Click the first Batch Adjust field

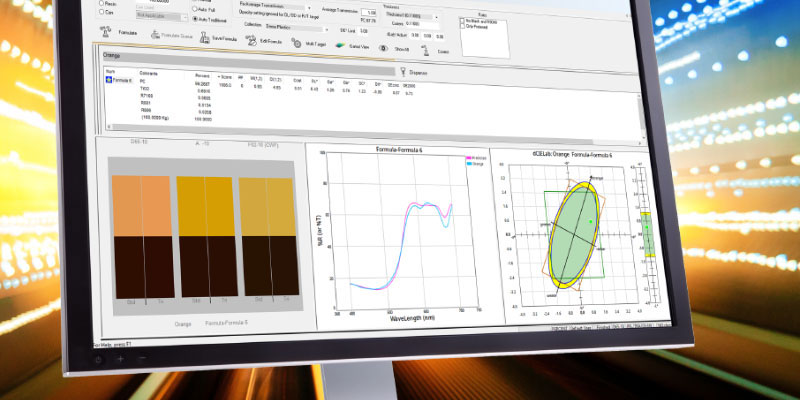click(x=415, y=35)
